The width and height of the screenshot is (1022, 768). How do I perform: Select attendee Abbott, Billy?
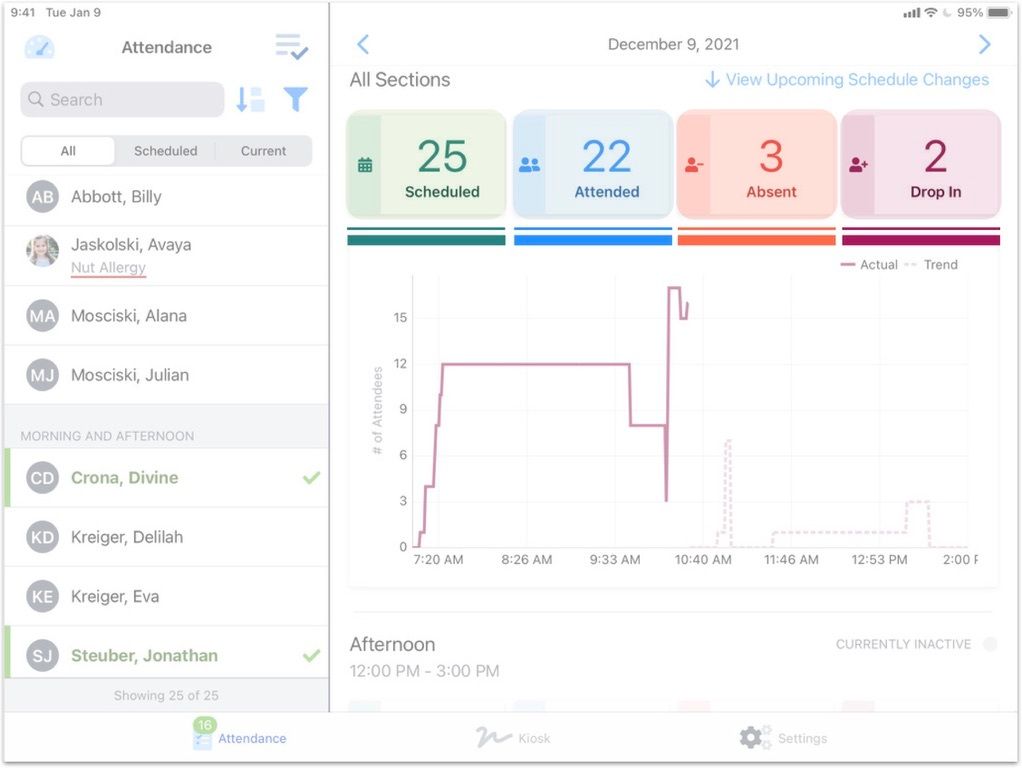click(166, 197)
